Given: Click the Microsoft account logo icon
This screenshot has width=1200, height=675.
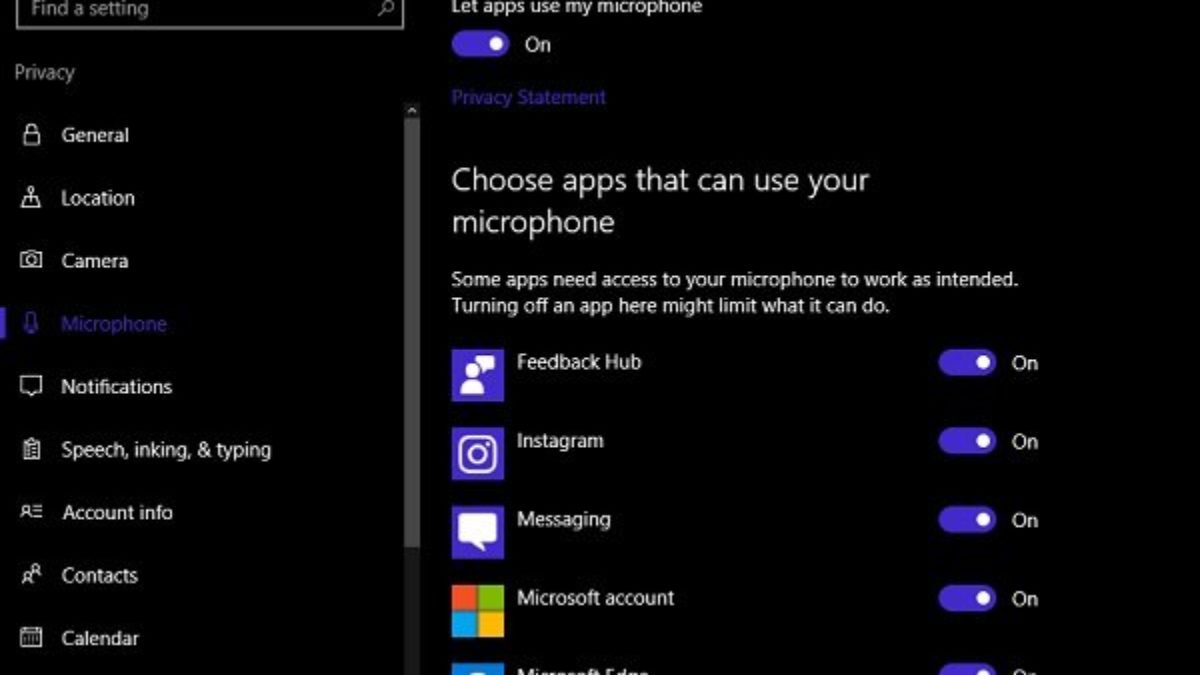Looking at the screenshot, I should click(x=478, y=611).
